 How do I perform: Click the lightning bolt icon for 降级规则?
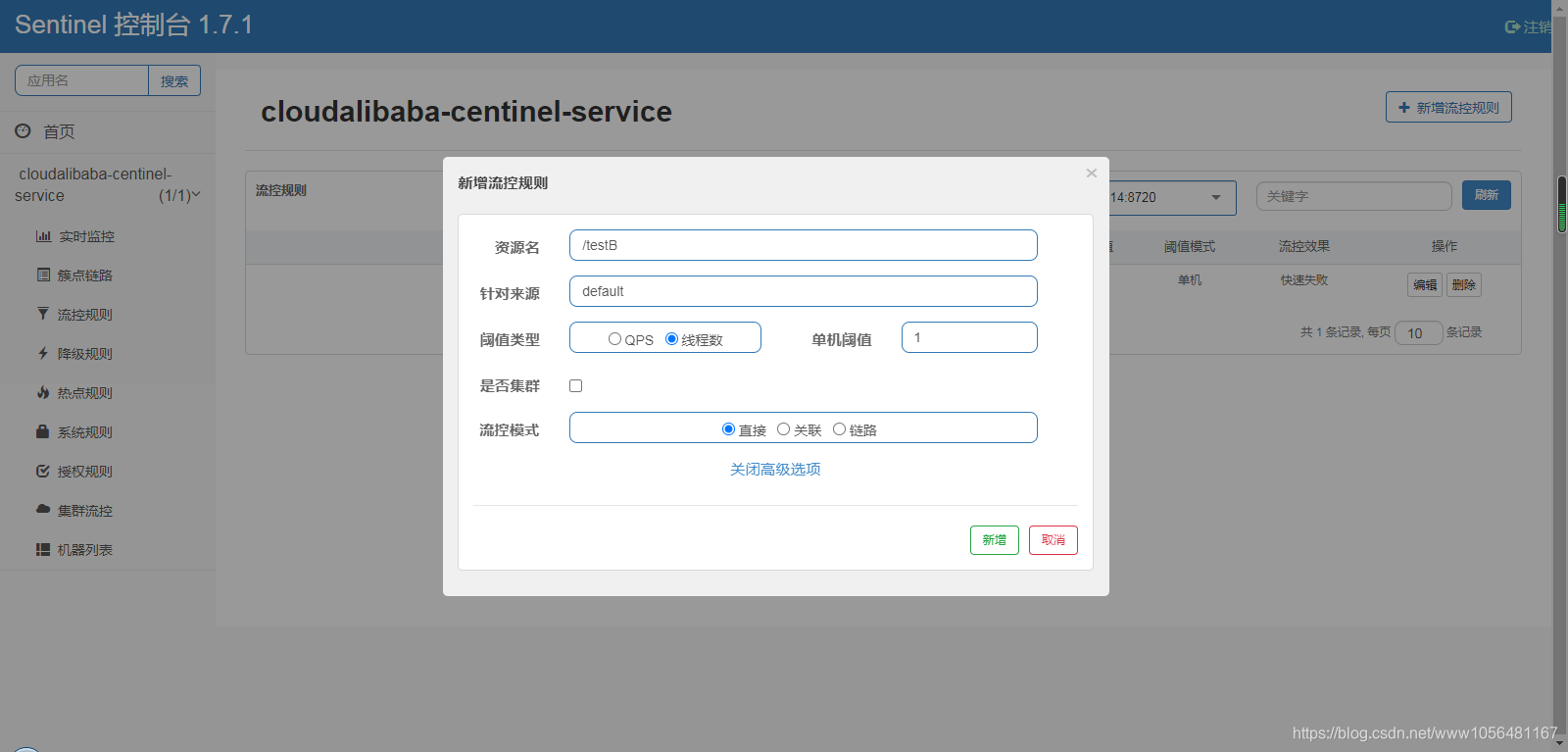43,353
